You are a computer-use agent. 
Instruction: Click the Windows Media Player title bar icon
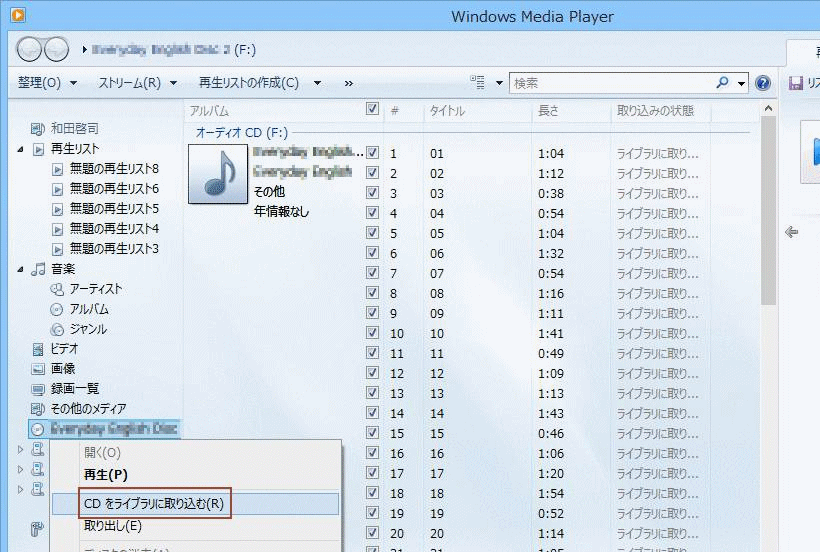coord(17,15)
